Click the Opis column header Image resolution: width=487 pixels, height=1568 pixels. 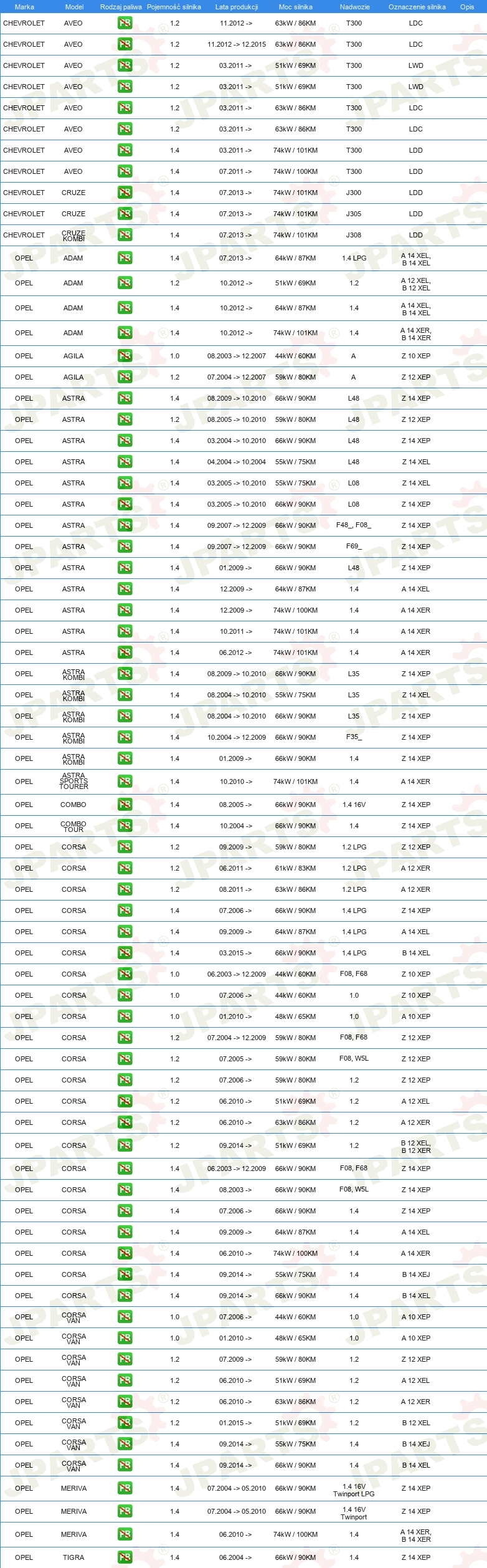(x=467, y=7)
